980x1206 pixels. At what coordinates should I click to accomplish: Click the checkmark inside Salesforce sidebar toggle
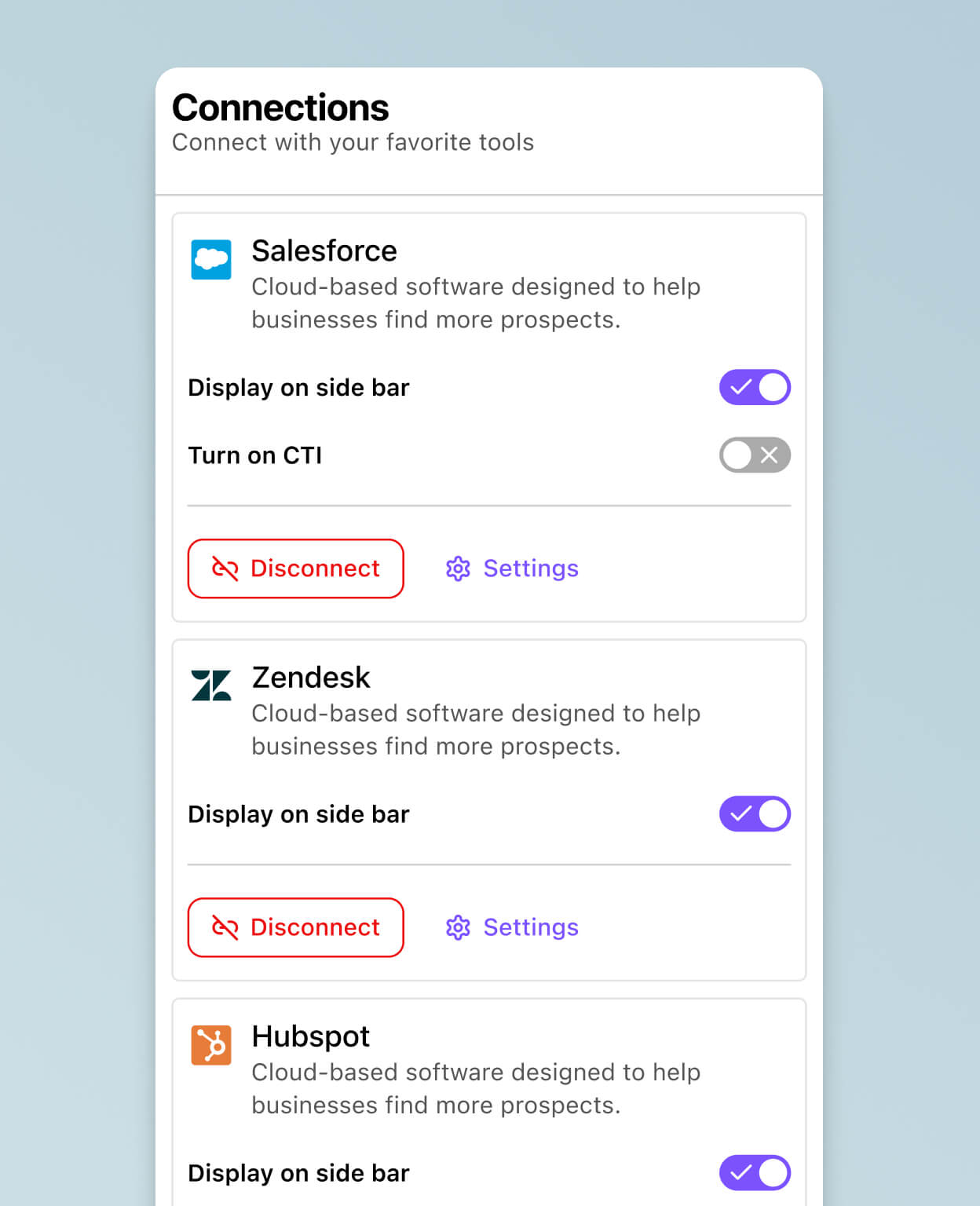click(x=741, y=387)
